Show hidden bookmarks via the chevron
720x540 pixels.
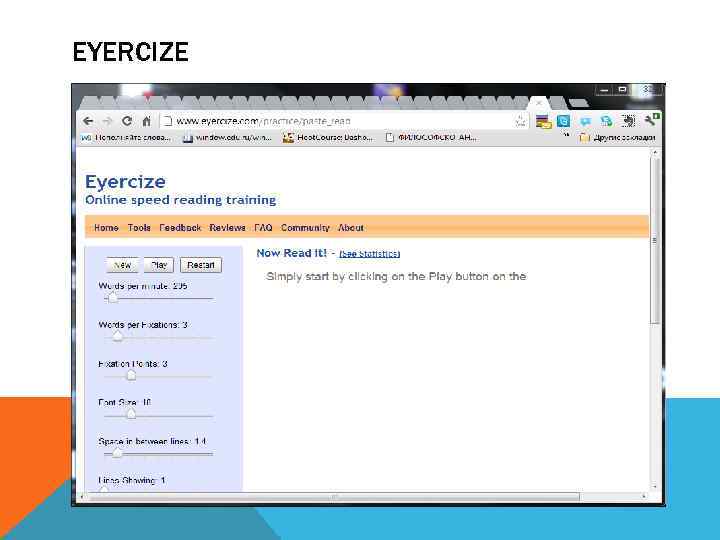(567, 135)
